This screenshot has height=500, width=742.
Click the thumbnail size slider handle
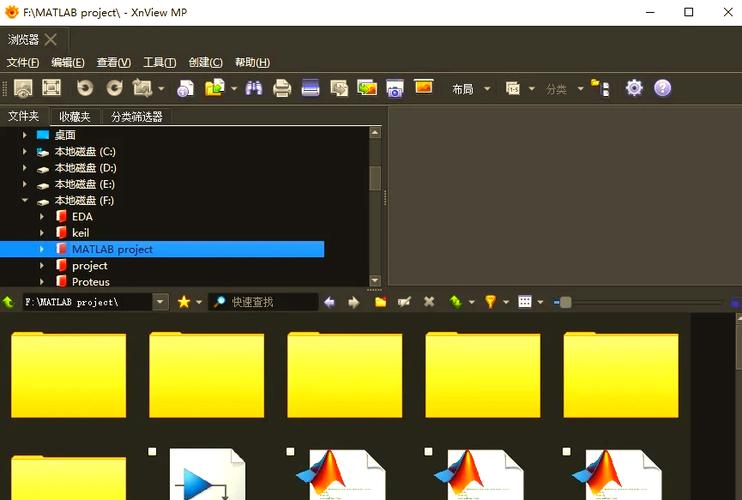point(565,302)
